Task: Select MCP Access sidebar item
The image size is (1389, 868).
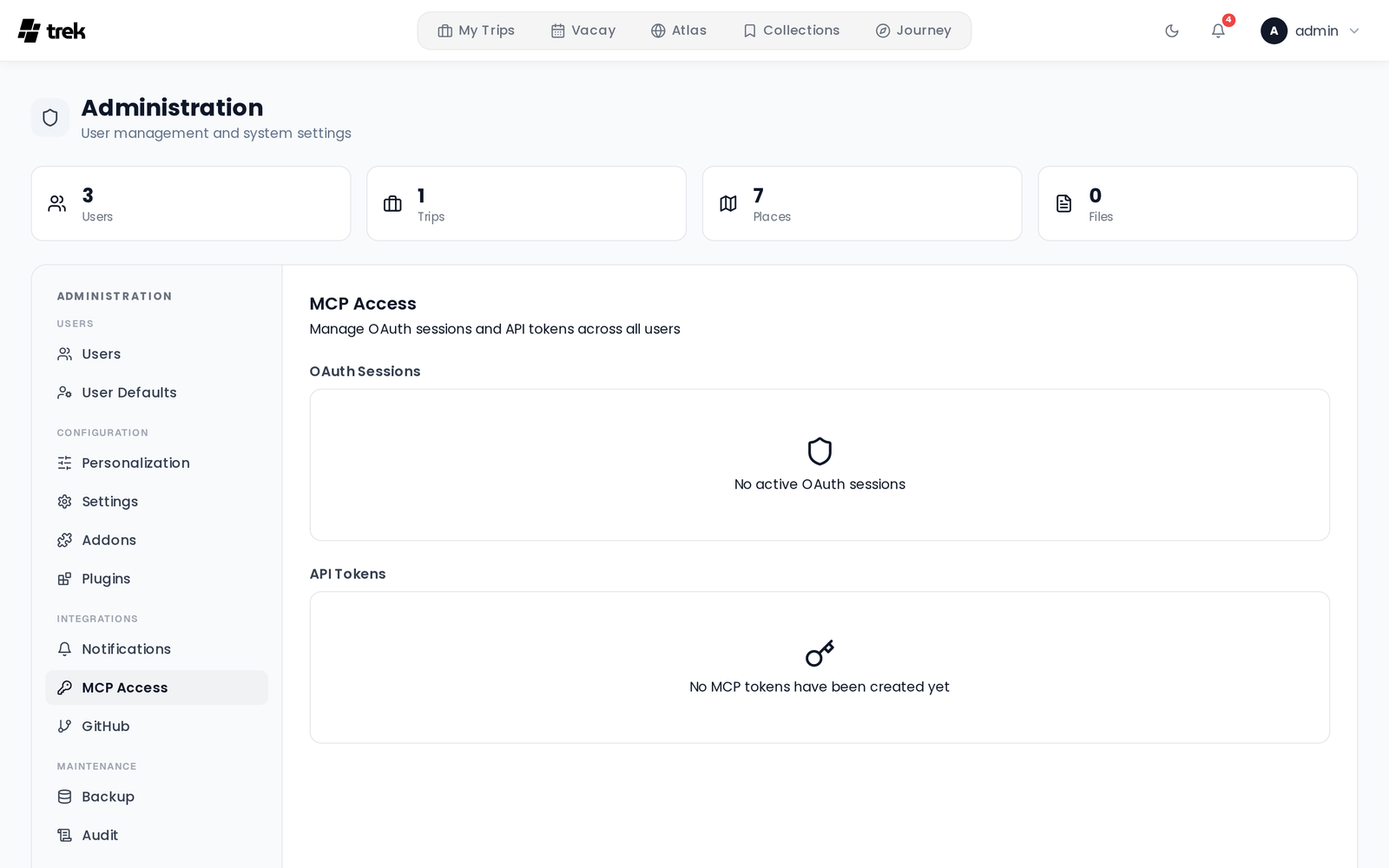Action: click(156, 687)
